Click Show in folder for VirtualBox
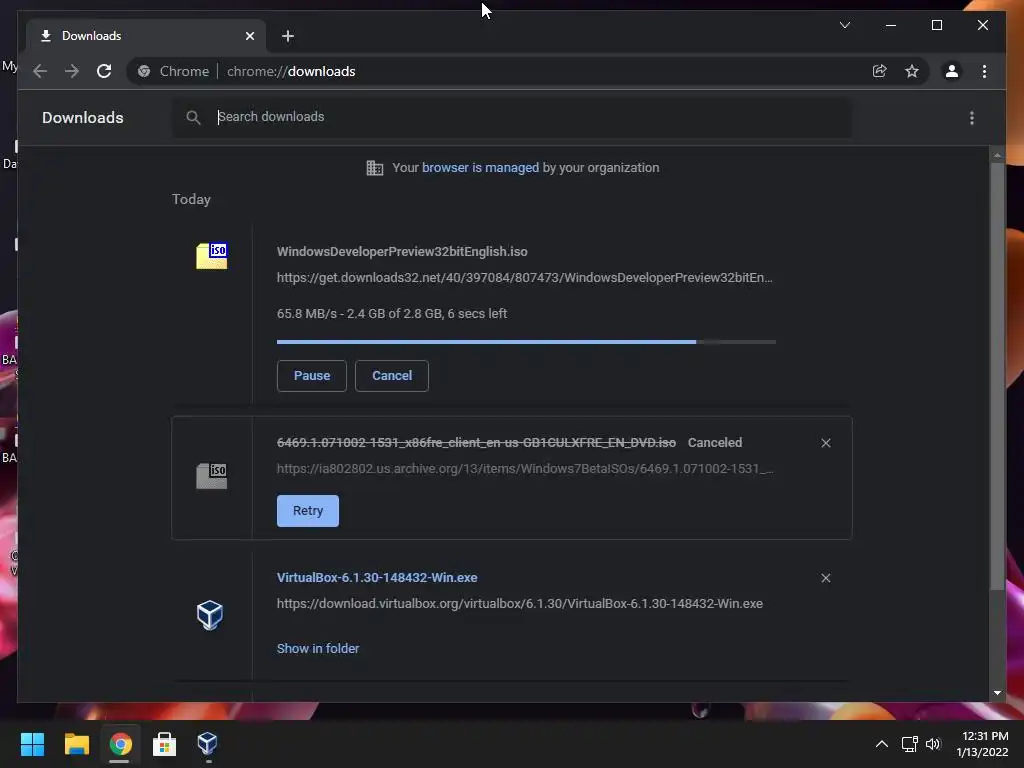 pos(318,648)
